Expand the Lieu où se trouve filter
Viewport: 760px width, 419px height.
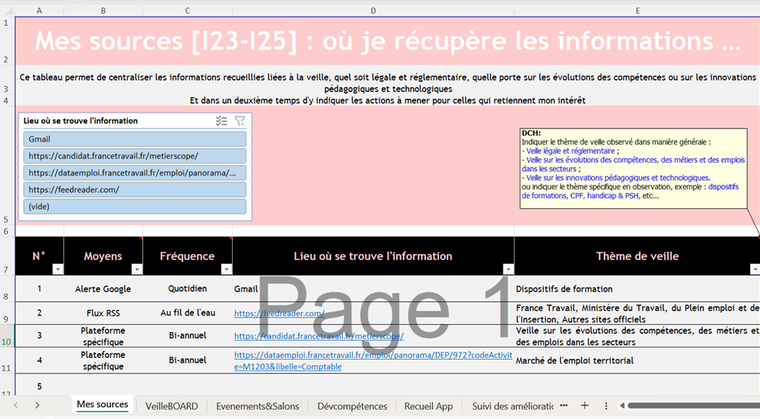[507, 270]
